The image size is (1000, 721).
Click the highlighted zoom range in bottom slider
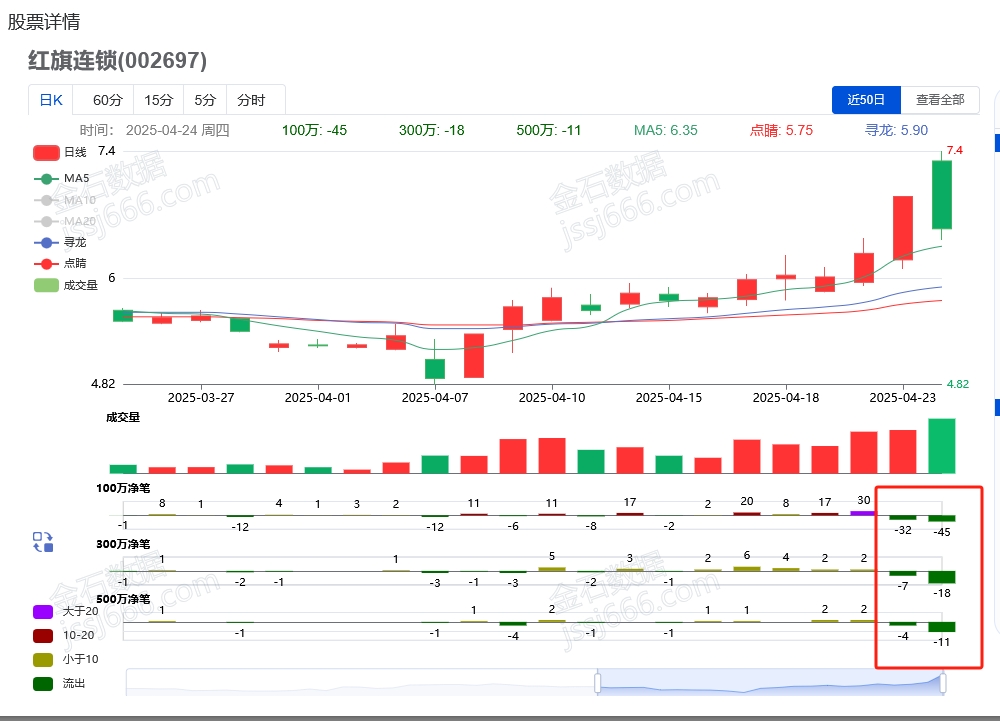point(770,683)
